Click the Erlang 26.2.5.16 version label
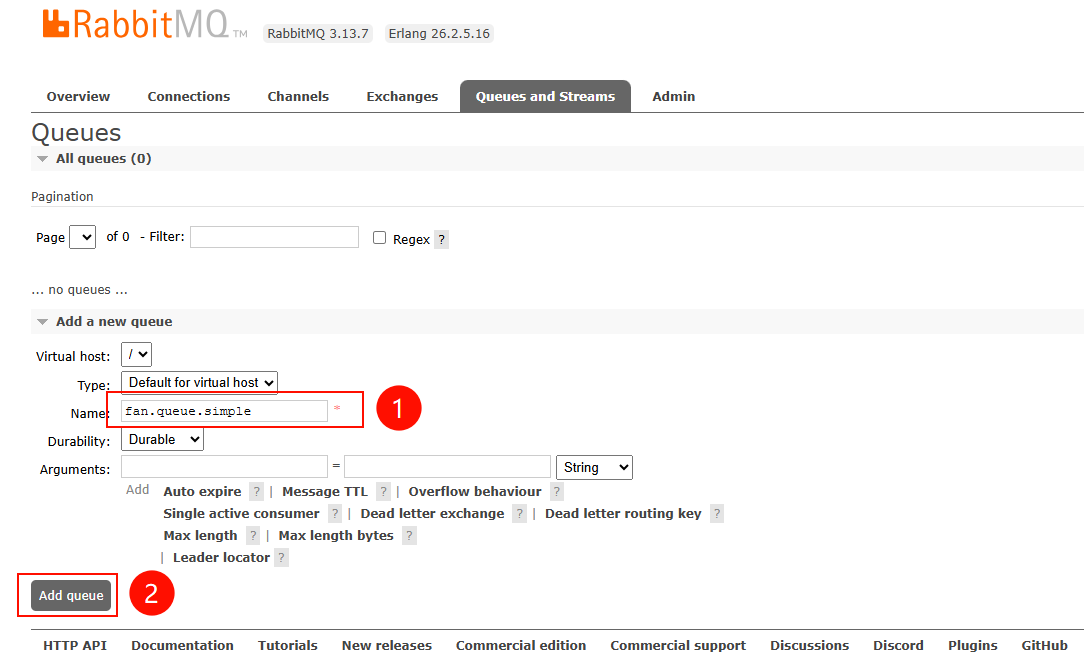Viewport: 1084px width, 655px height. pyautogui.click(x=439, y=34)
